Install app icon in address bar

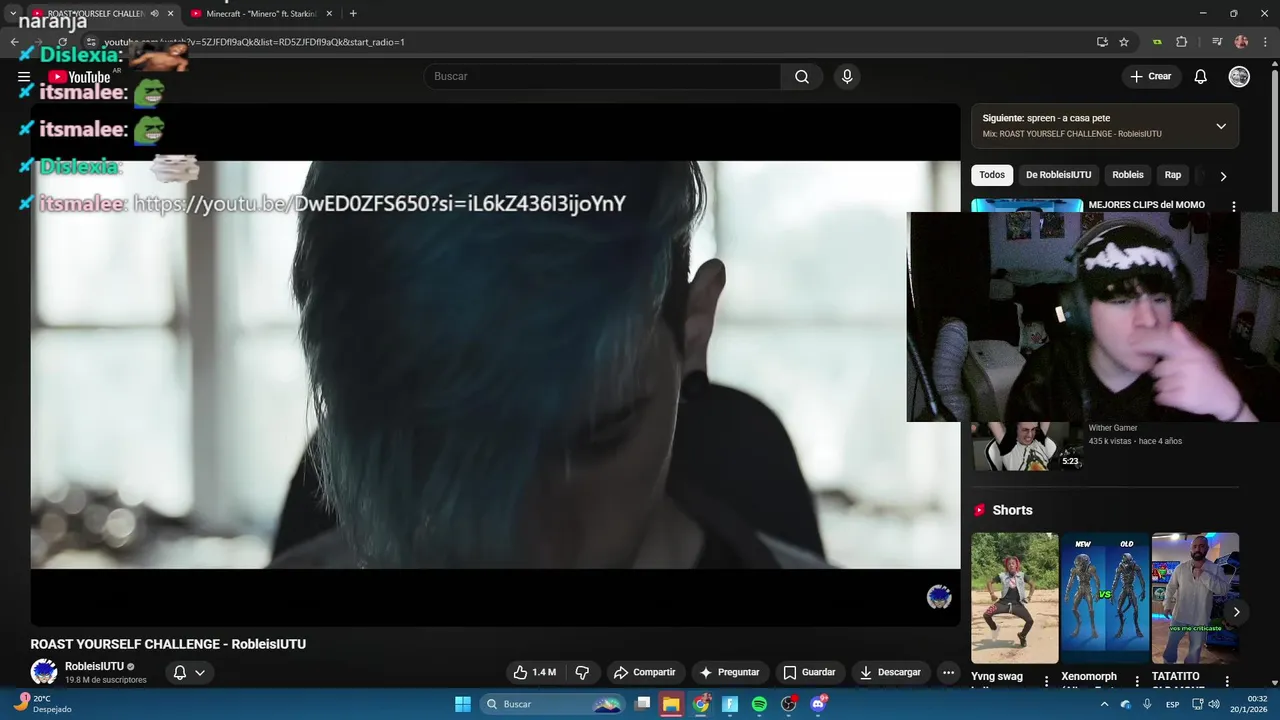pyautogui.click(x=1102, y=42)
